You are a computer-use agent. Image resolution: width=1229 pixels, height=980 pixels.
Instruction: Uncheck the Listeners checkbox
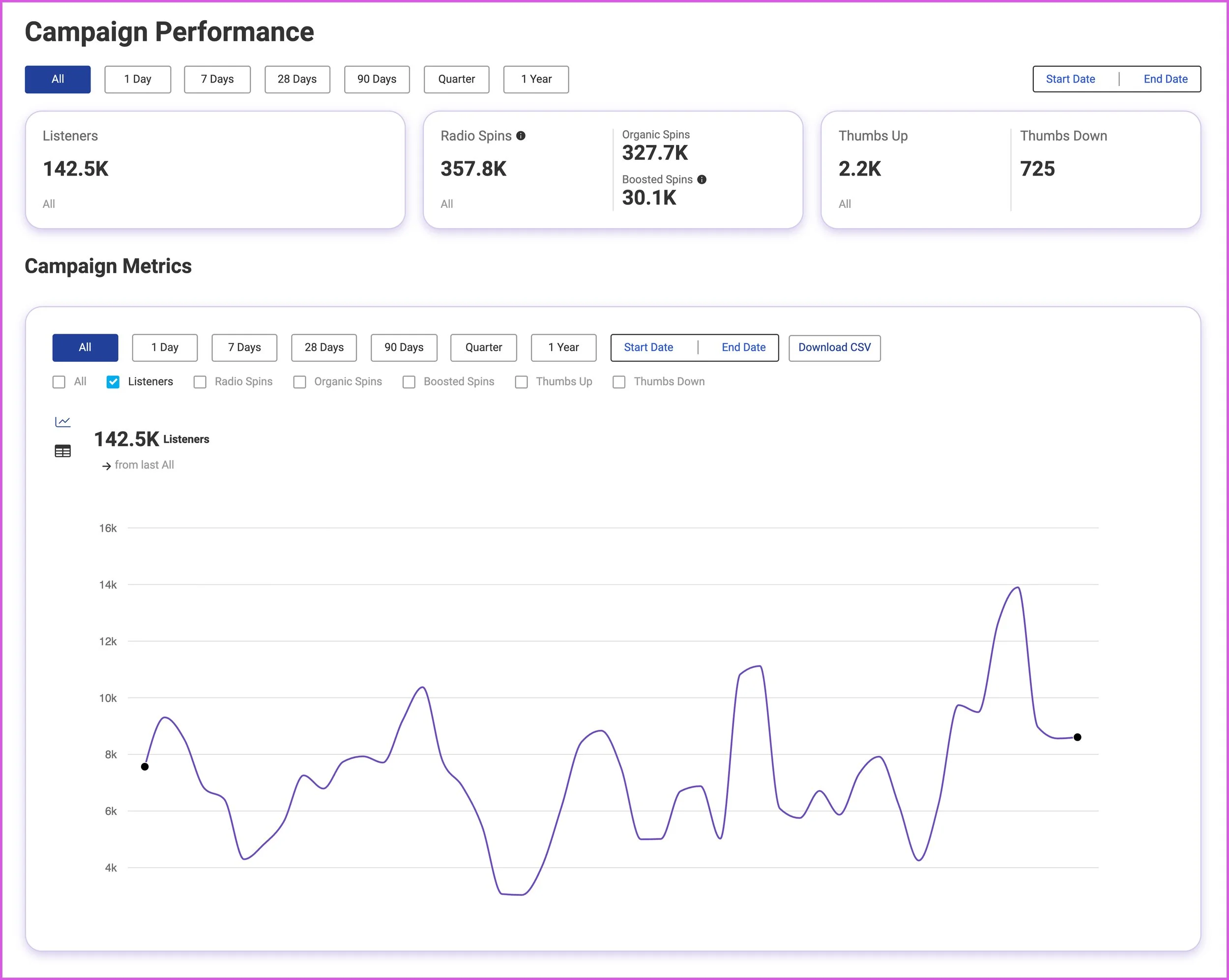pyautogui.click(x=113, y=382)
